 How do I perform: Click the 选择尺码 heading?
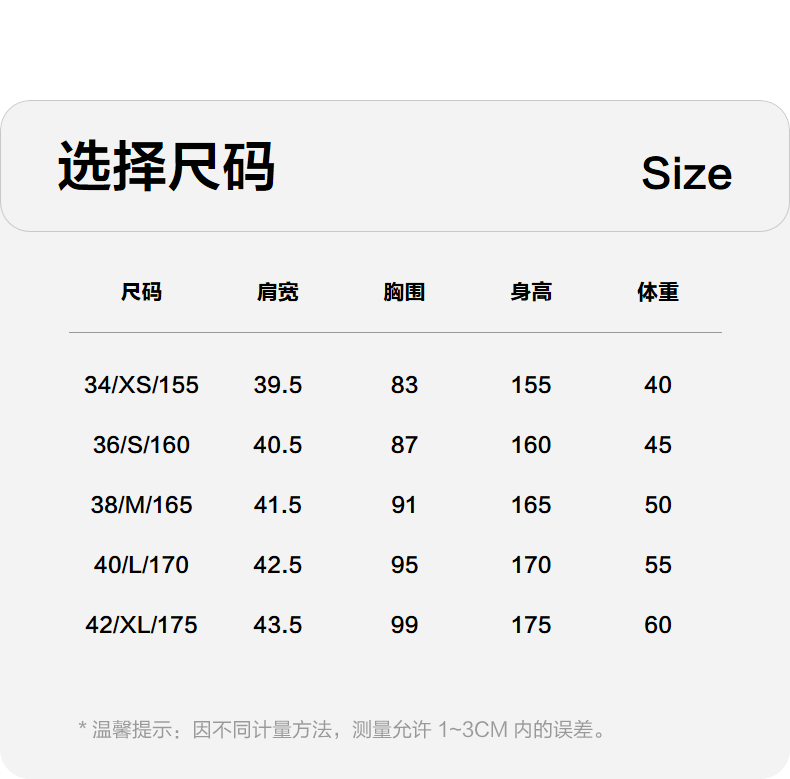166,166
